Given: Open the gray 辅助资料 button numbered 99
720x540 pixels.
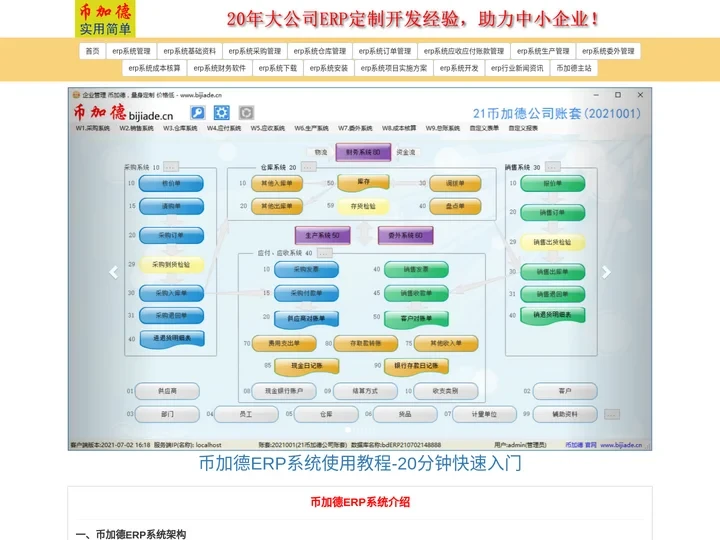Looking at the screenshot, I should click(565, 414).
